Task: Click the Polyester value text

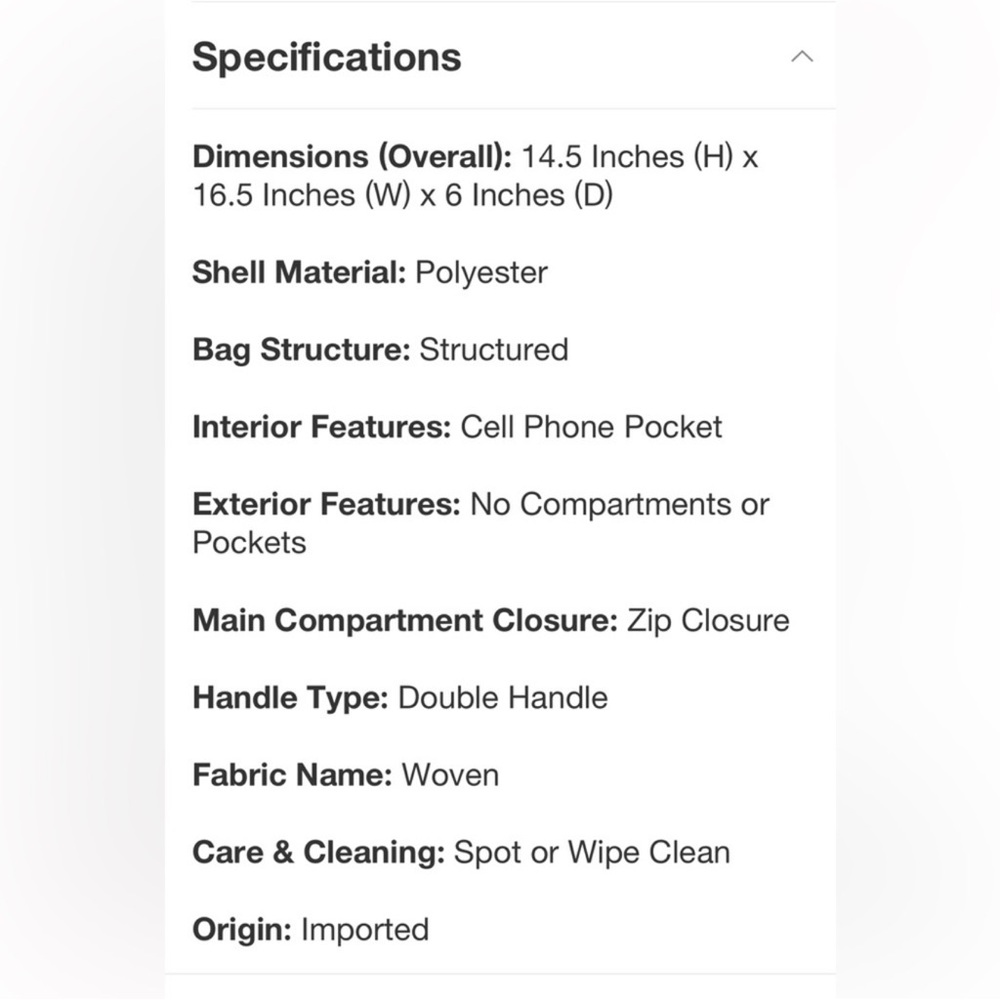Action: point(482,274)
